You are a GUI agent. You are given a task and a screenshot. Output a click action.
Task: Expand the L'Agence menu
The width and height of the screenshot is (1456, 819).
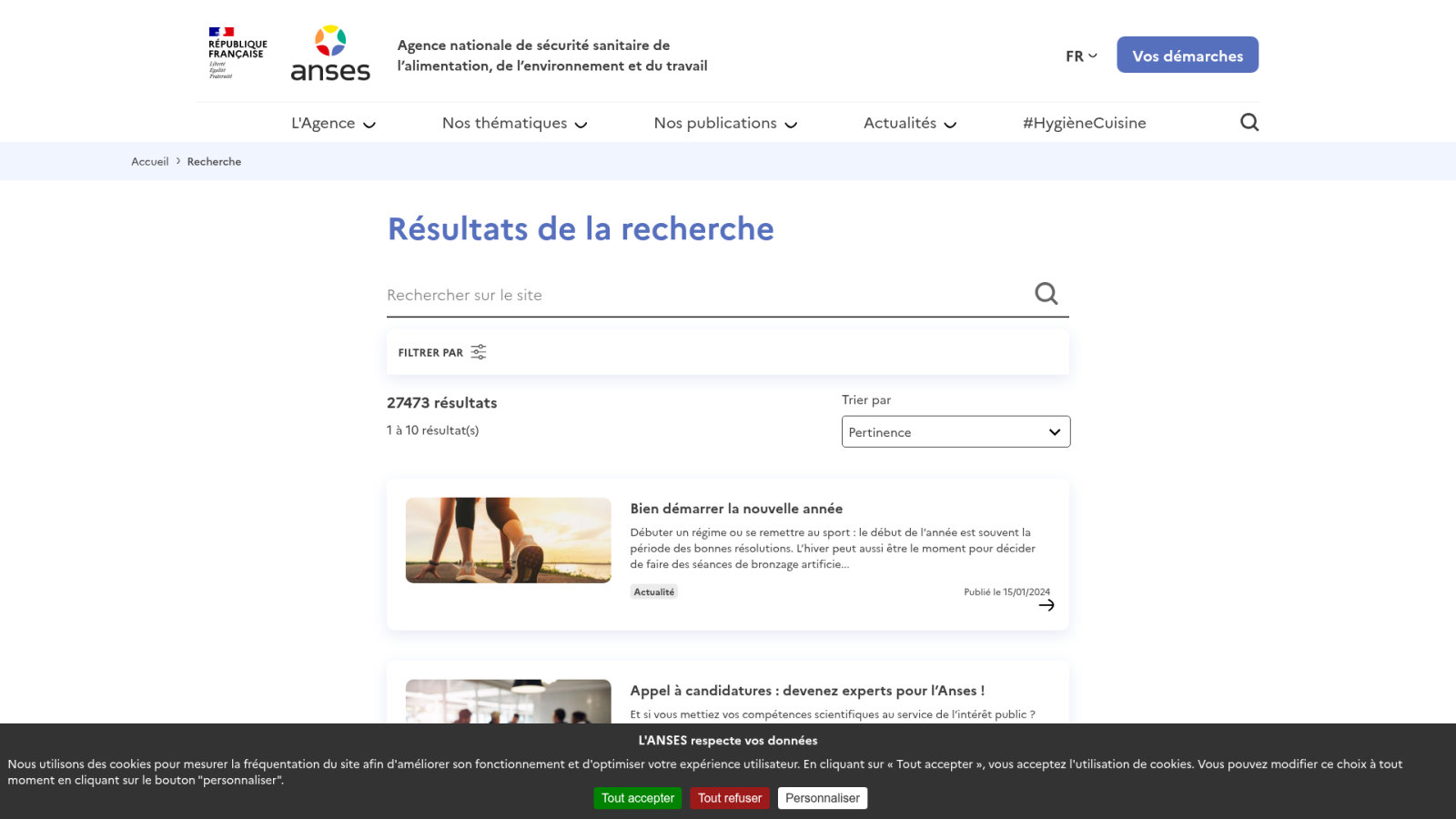click(333, 123)
